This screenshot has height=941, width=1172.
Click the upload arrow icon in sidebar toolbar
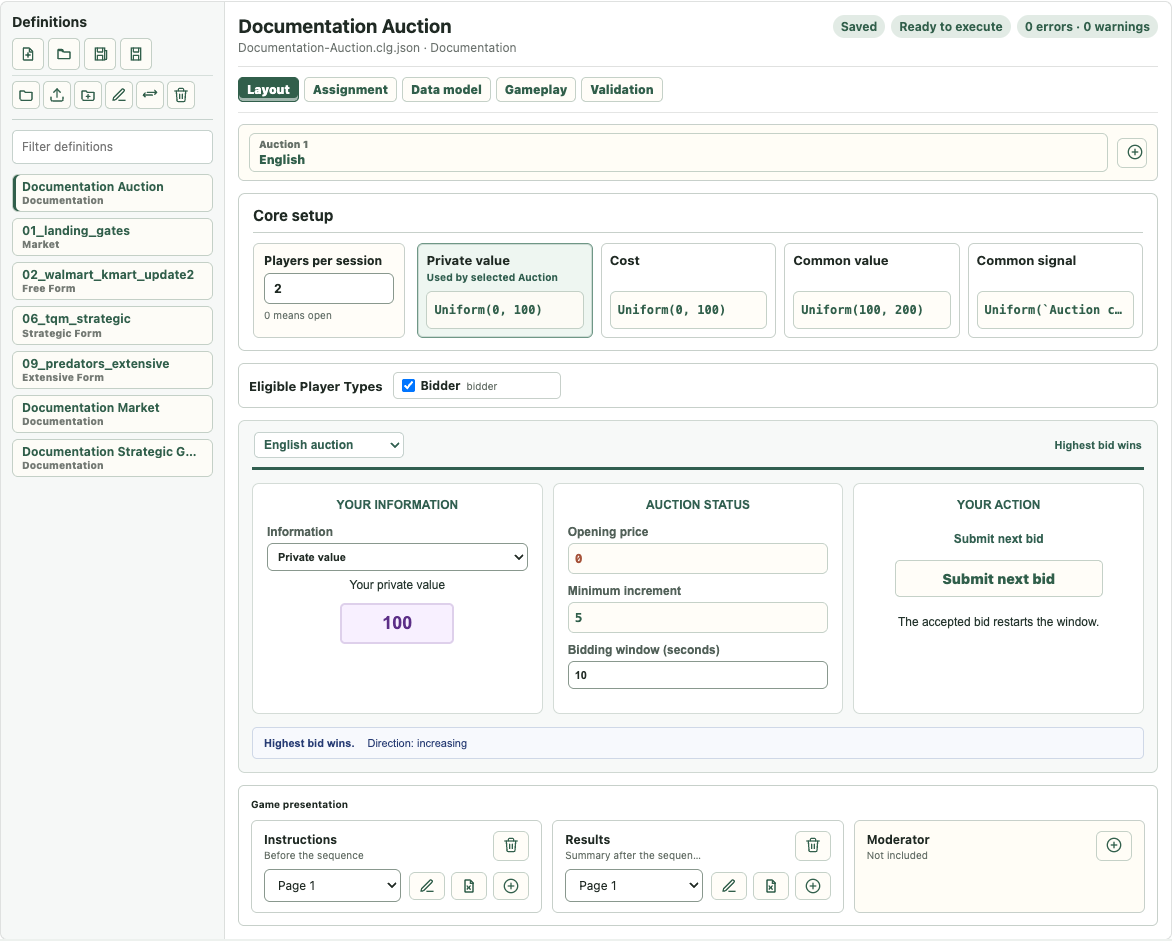57,95
